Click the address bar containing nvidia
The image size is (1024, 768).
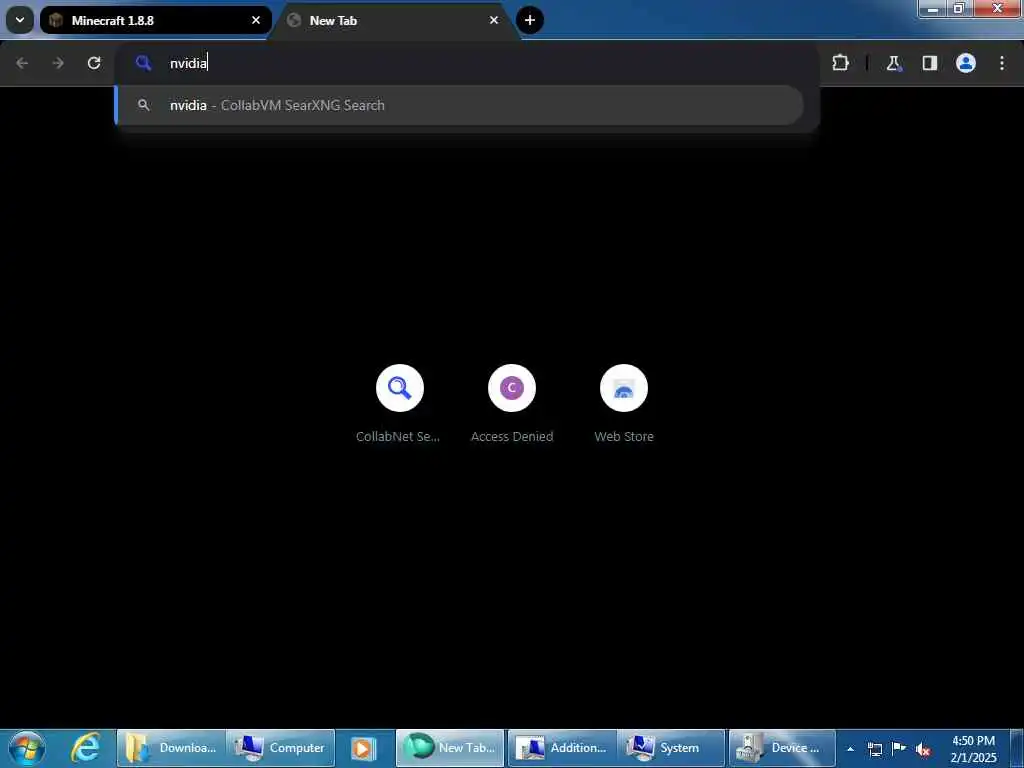[467, 63]
